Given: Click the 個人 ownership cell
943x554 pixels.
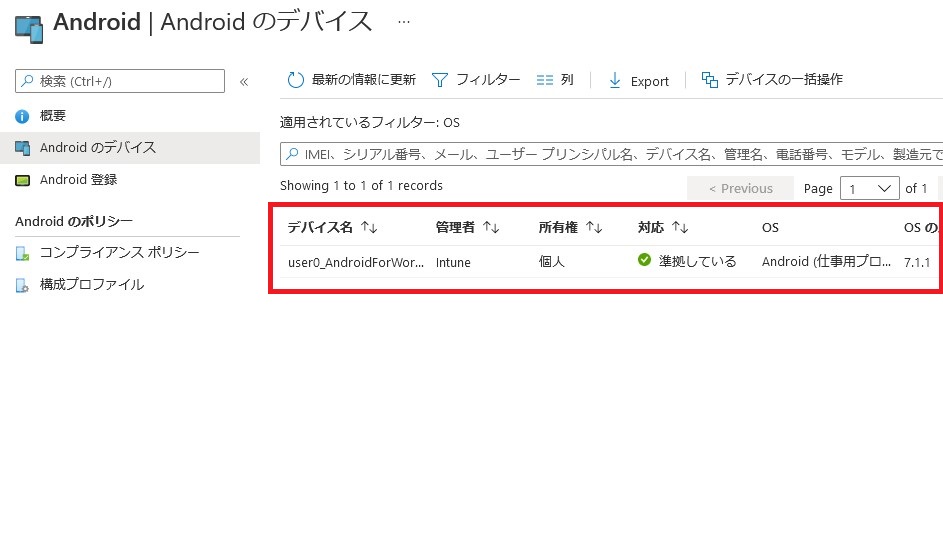Looking at the screenshot, I should click(551, 262).
